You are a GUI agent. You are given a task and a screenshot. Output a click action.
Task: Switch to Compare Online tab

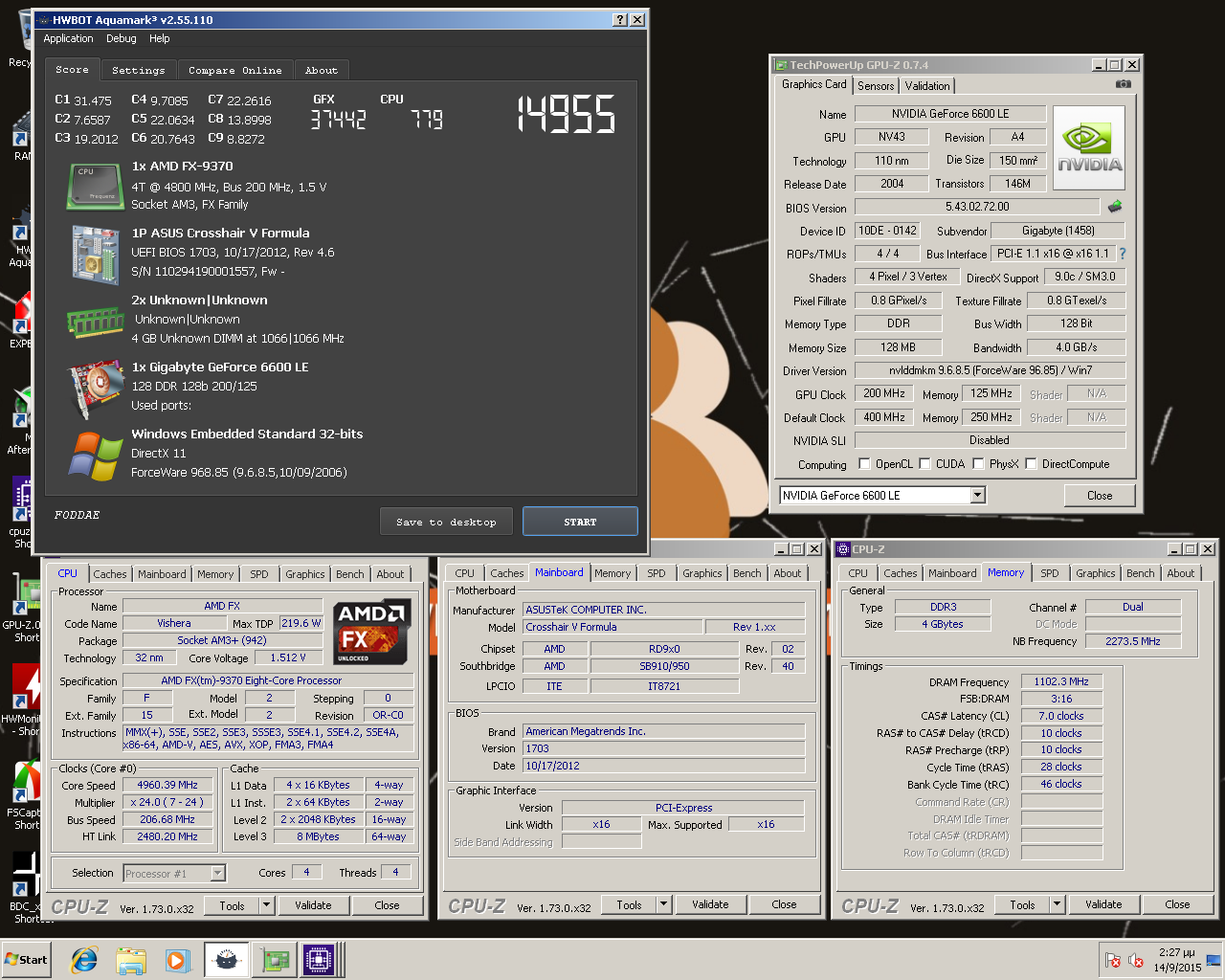coord(234,70)
